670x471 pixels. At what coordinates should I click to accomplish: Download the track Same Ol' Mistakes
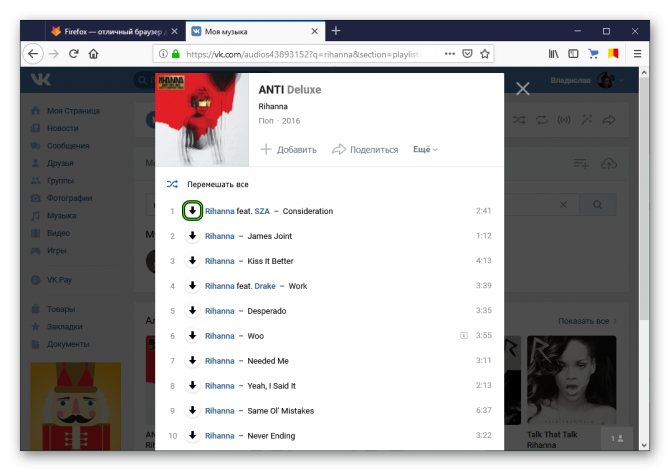click(x=192, y=411)
